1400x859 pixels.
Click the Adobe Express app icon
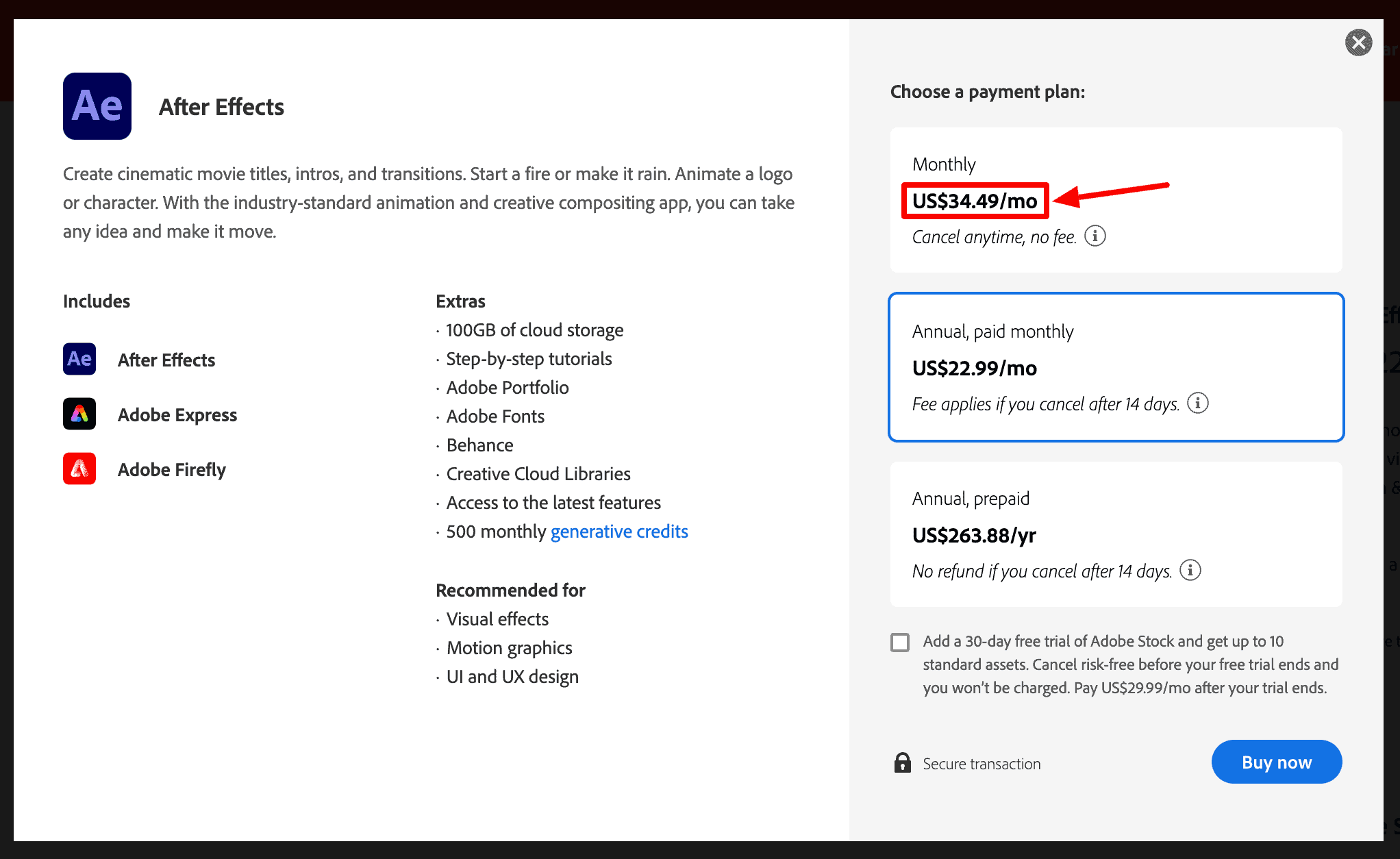pos(79,414)
